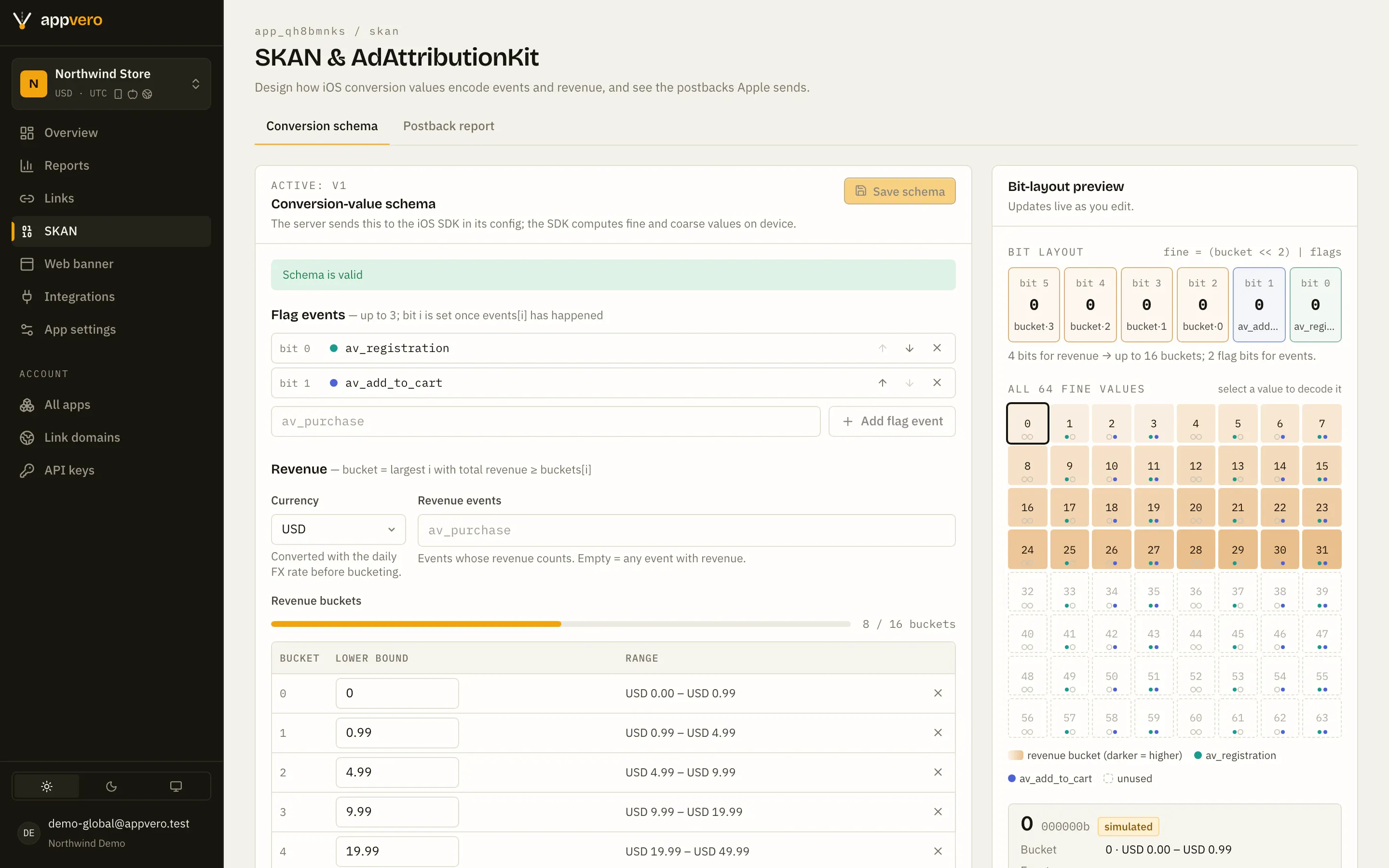Image resolution: width=1389 pixels, height=868 pixels.
Task: Move av_registration flag event down
Action: pos(910,349)
